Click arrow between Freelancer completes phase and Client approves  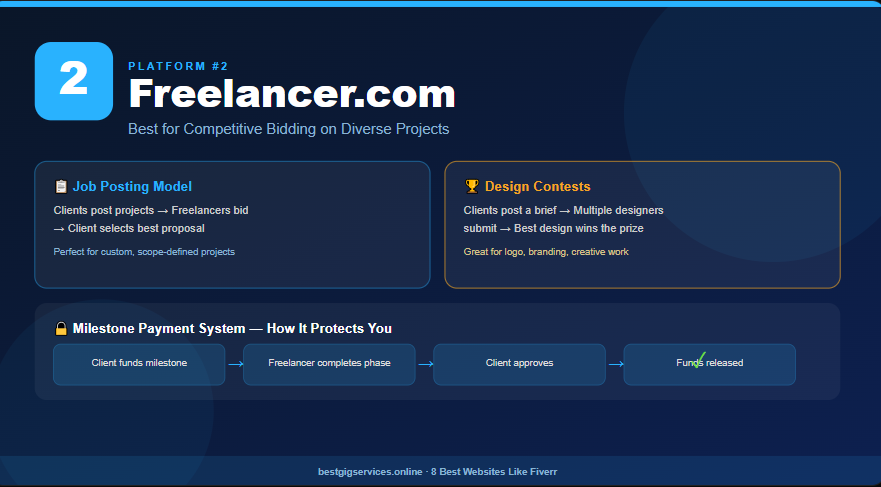(x=426, y=364)
